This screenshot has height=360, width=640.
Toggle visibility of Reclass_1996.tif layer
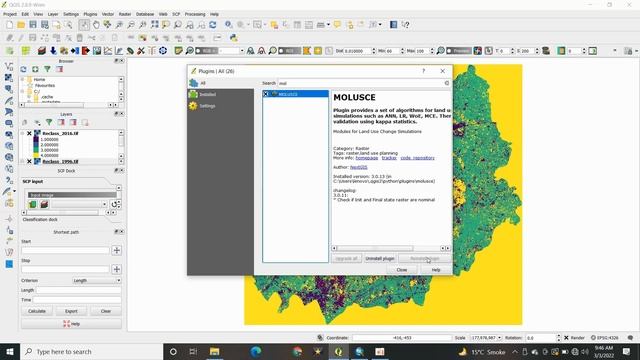click(29, 162)
